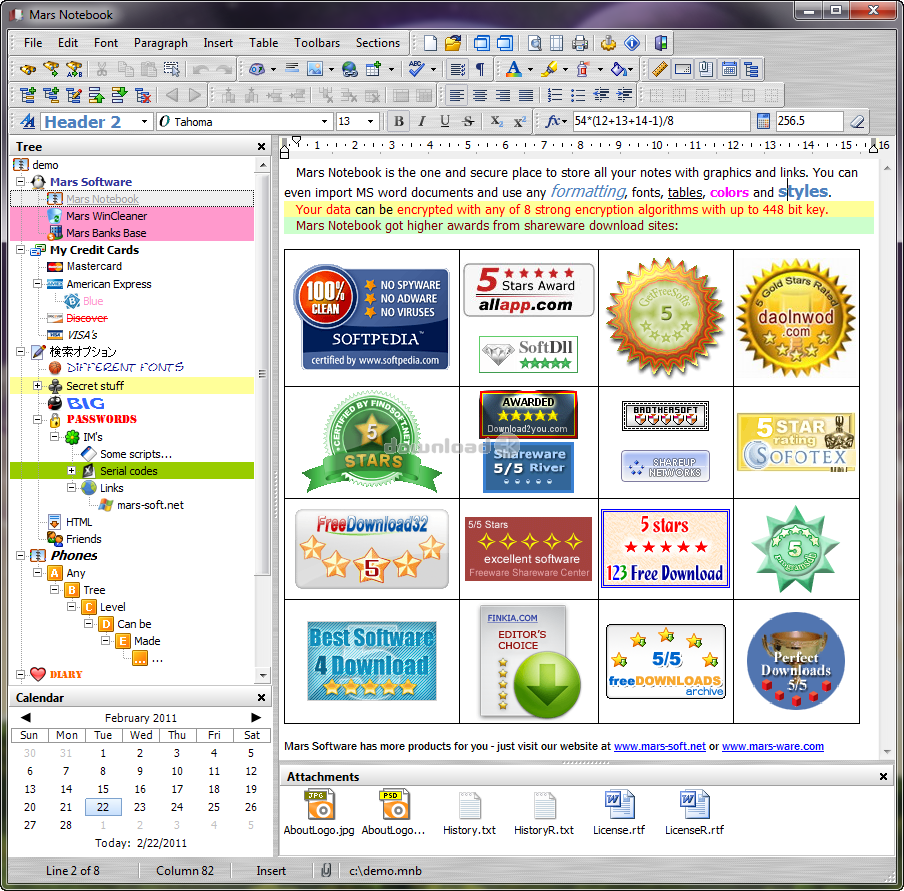Click the highlighter marker tool icon
Screen dimensions: 904x891
549,69
